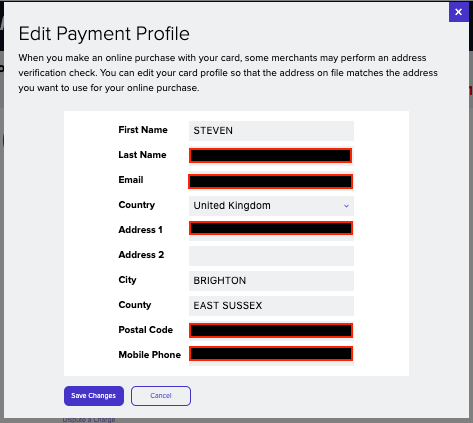Focus the Email input field
The width and height of the screenshot is (473, 423).
pos(271,181)
